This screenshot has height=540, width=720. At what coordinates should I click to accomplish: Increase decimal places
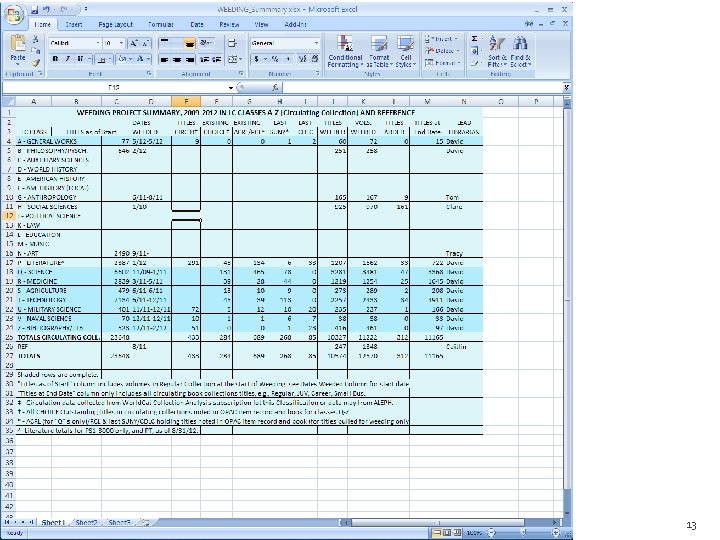302,59
